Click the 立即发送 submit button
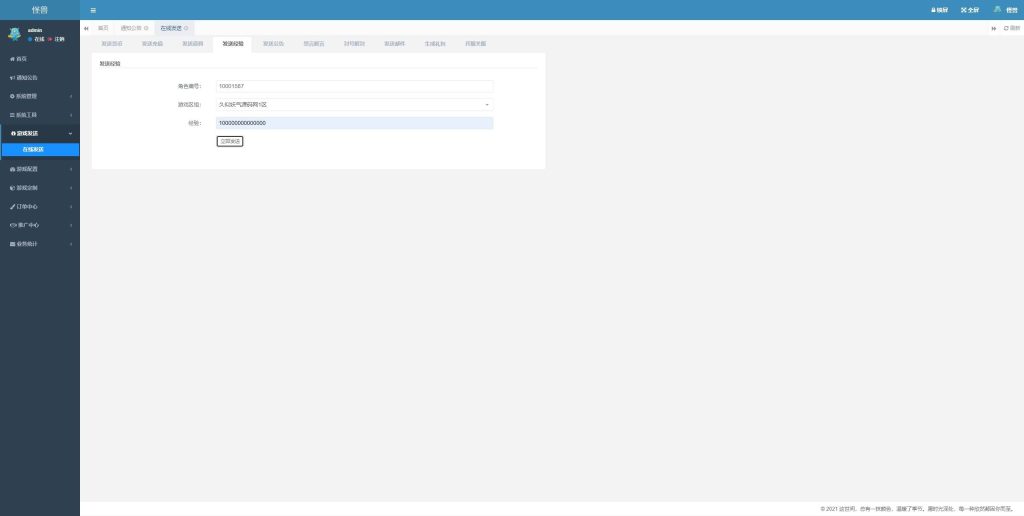The image size is (1024, 516). pyautogui.click(x=230, y=142)
